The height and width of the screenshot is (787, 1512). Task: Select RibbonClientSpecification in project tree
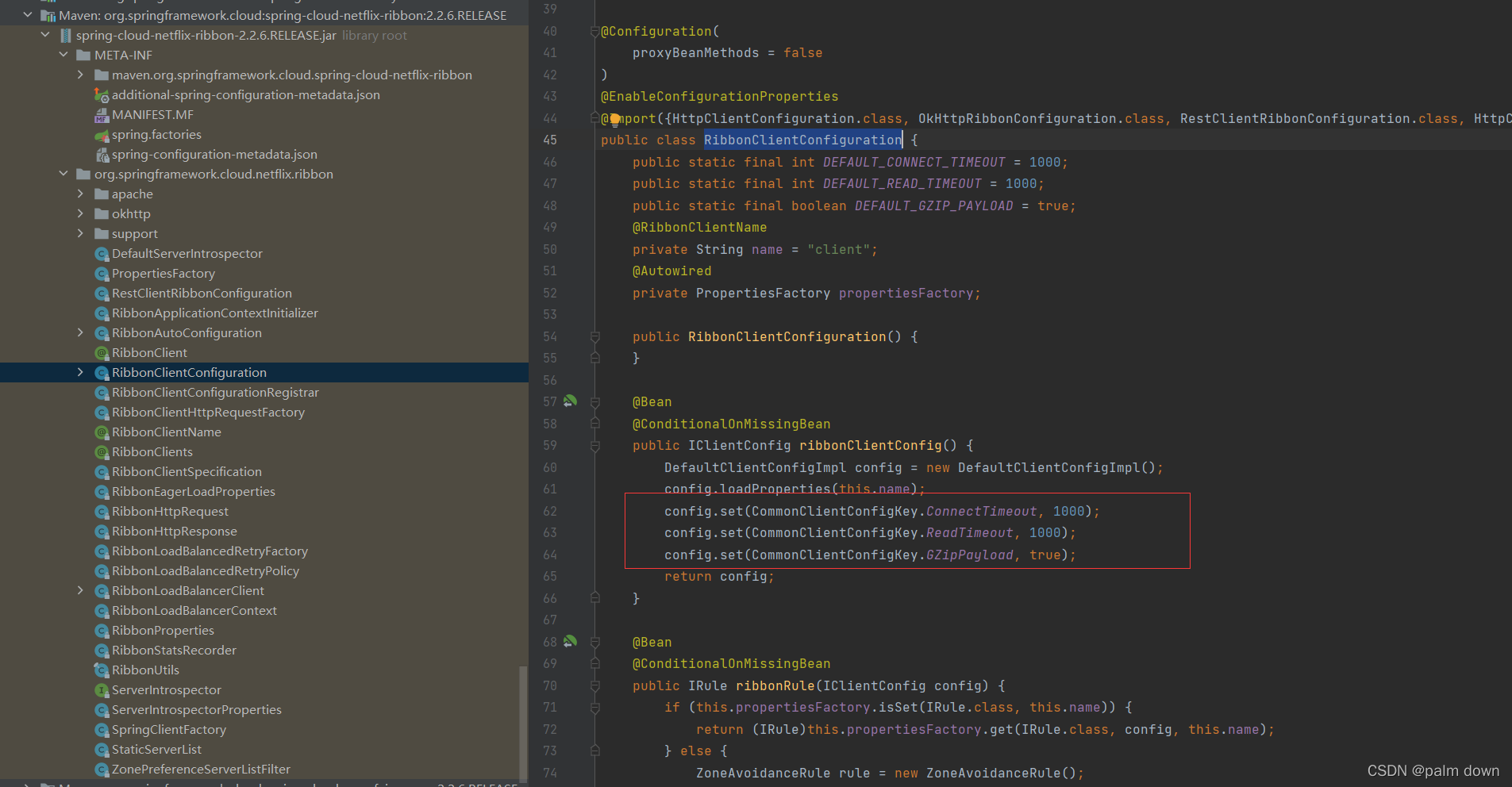point(187,472)
